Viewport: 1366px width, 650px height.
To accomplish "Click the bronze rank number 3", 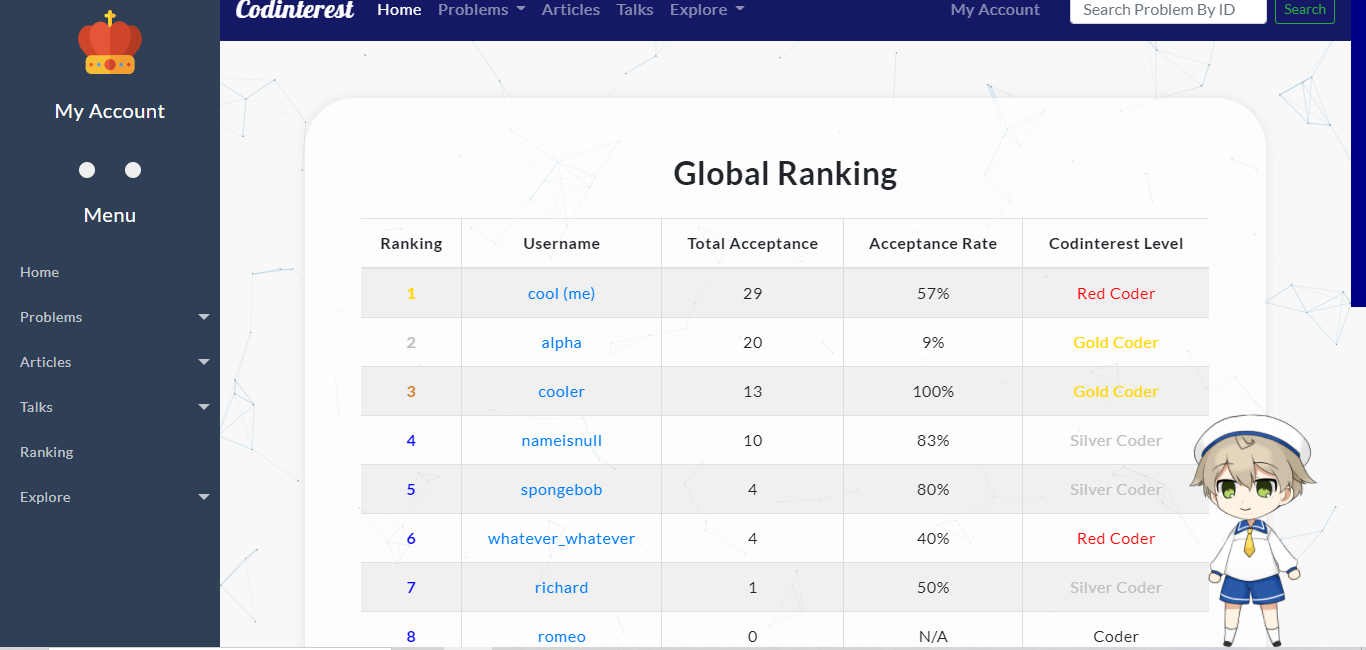I will pos(411,391).
